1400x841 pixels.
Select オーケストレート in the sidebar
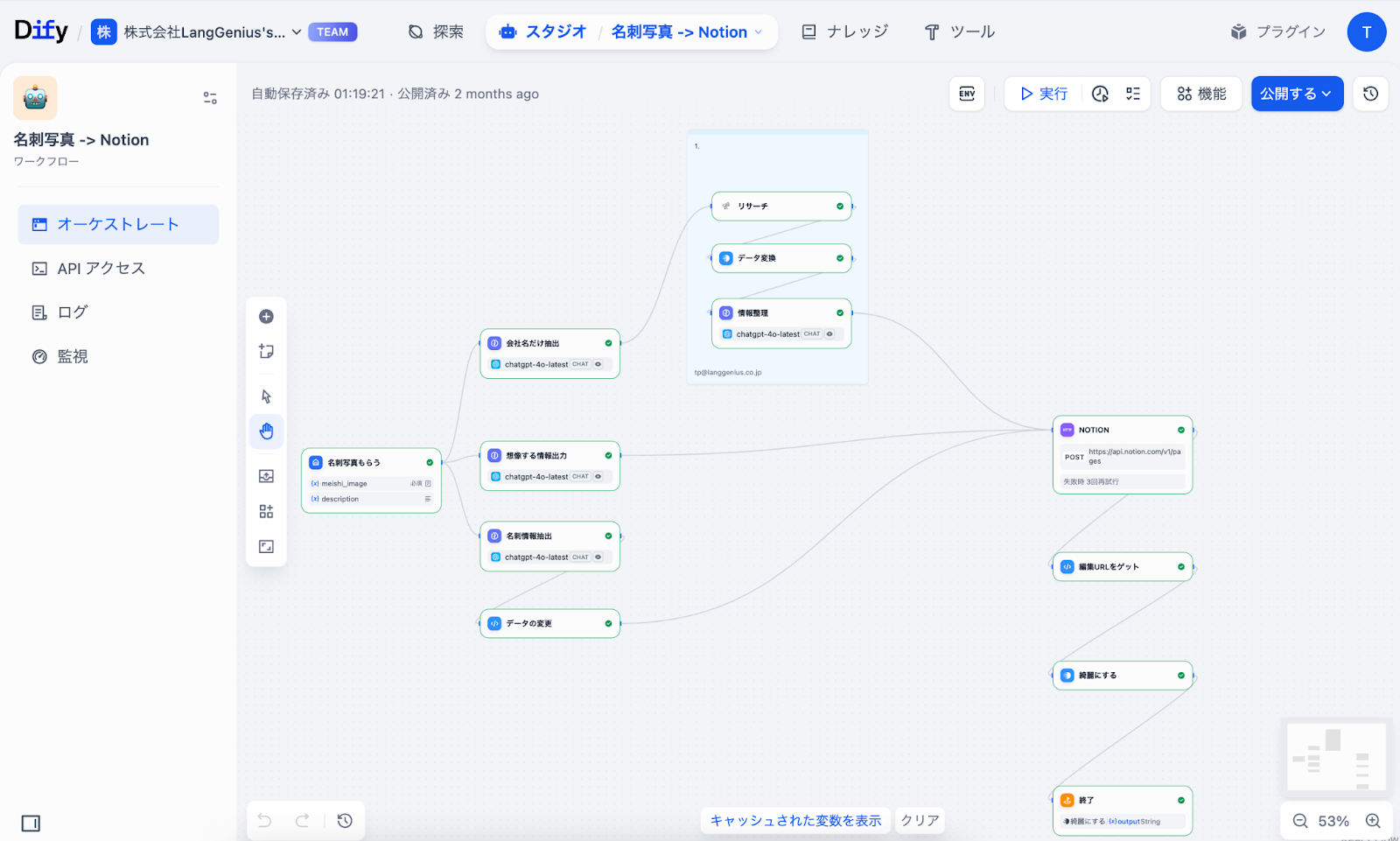coord(118,225)
